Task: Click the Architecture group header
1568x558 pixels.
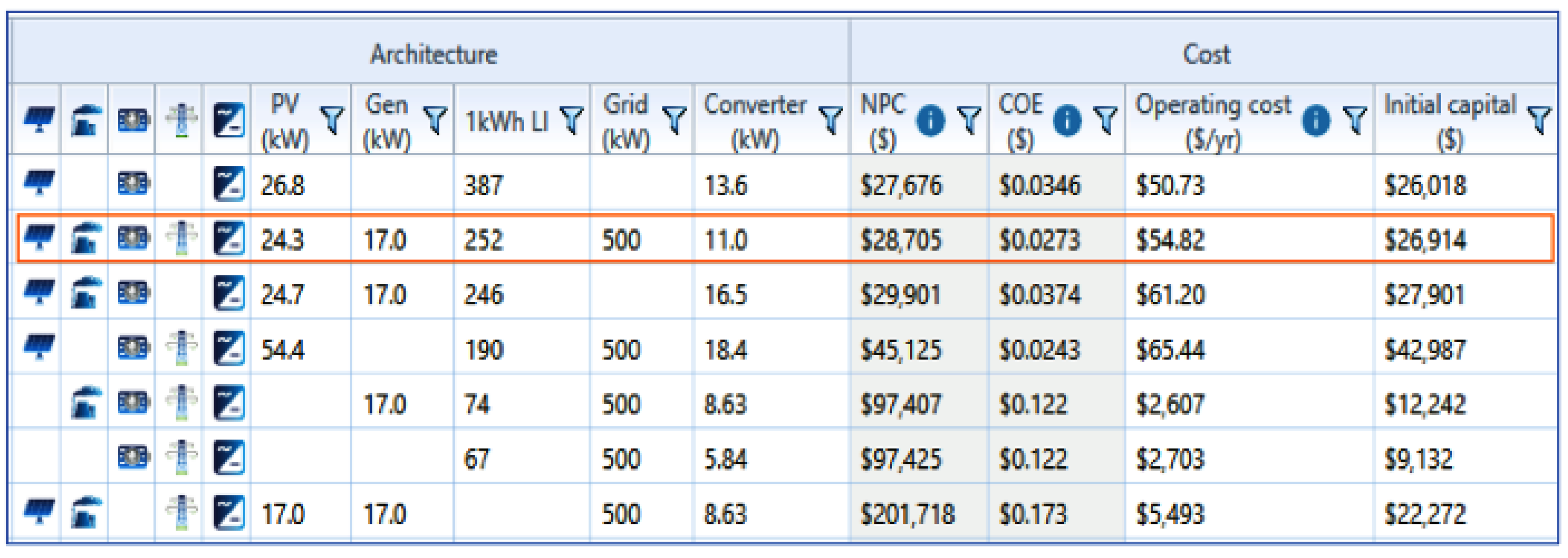Action: [434, 53]
